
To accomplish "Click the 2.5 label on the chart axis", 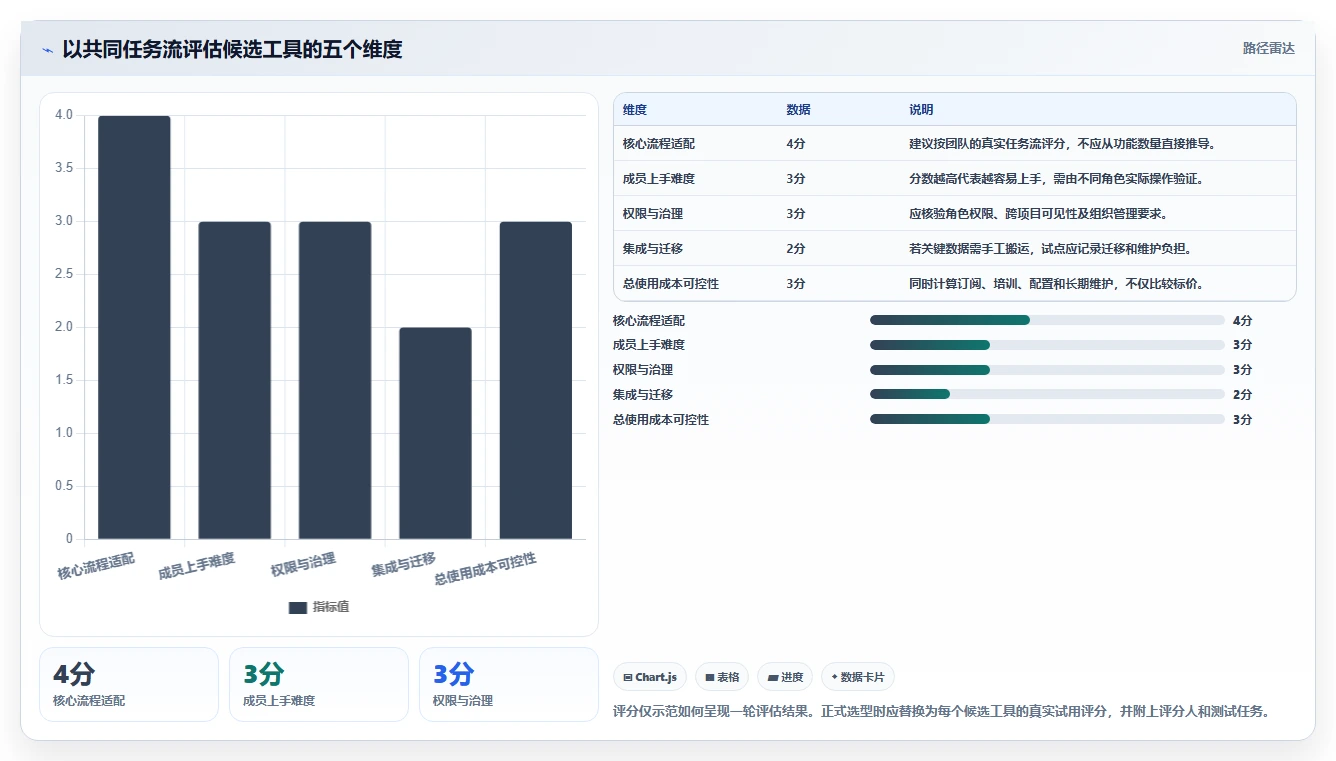I will click(64, 274).
